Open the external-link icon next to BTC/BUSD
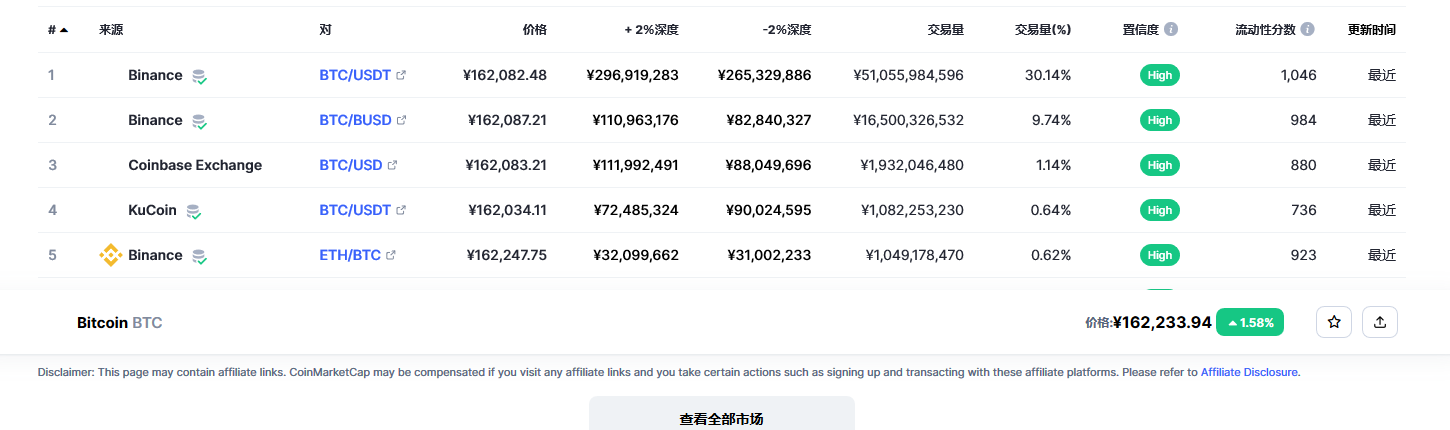 click(402, 120)
